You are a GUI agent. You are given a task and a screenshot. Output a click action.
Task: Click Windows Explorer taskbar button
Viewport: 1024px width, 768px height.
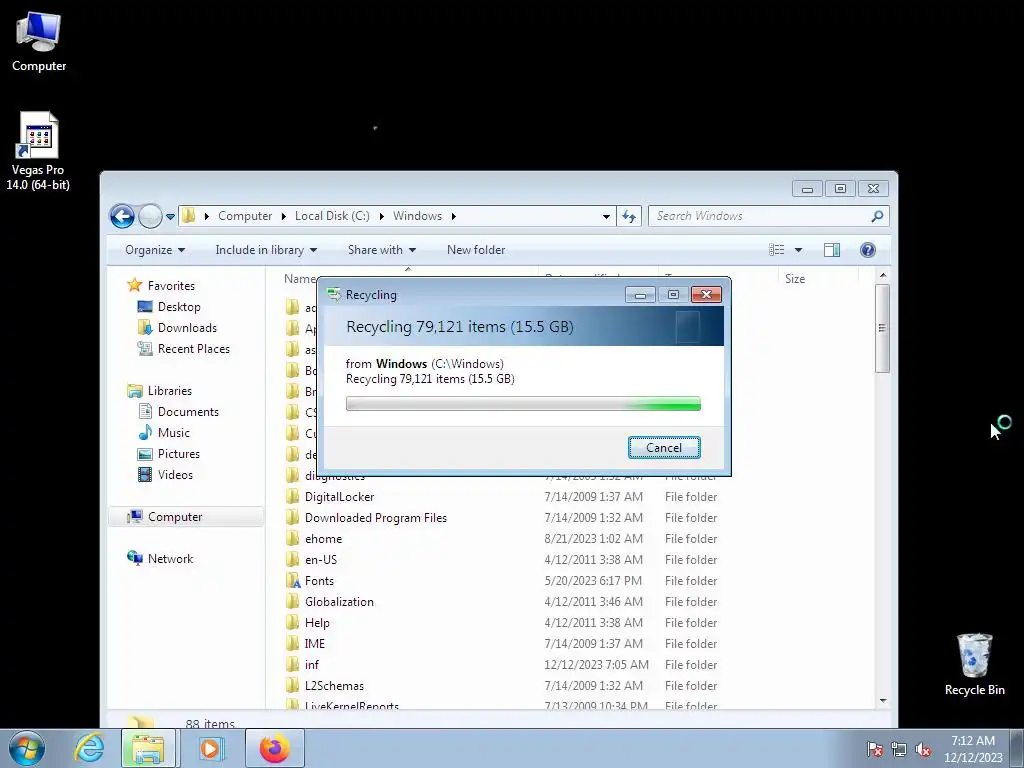(x=148, y=748)
